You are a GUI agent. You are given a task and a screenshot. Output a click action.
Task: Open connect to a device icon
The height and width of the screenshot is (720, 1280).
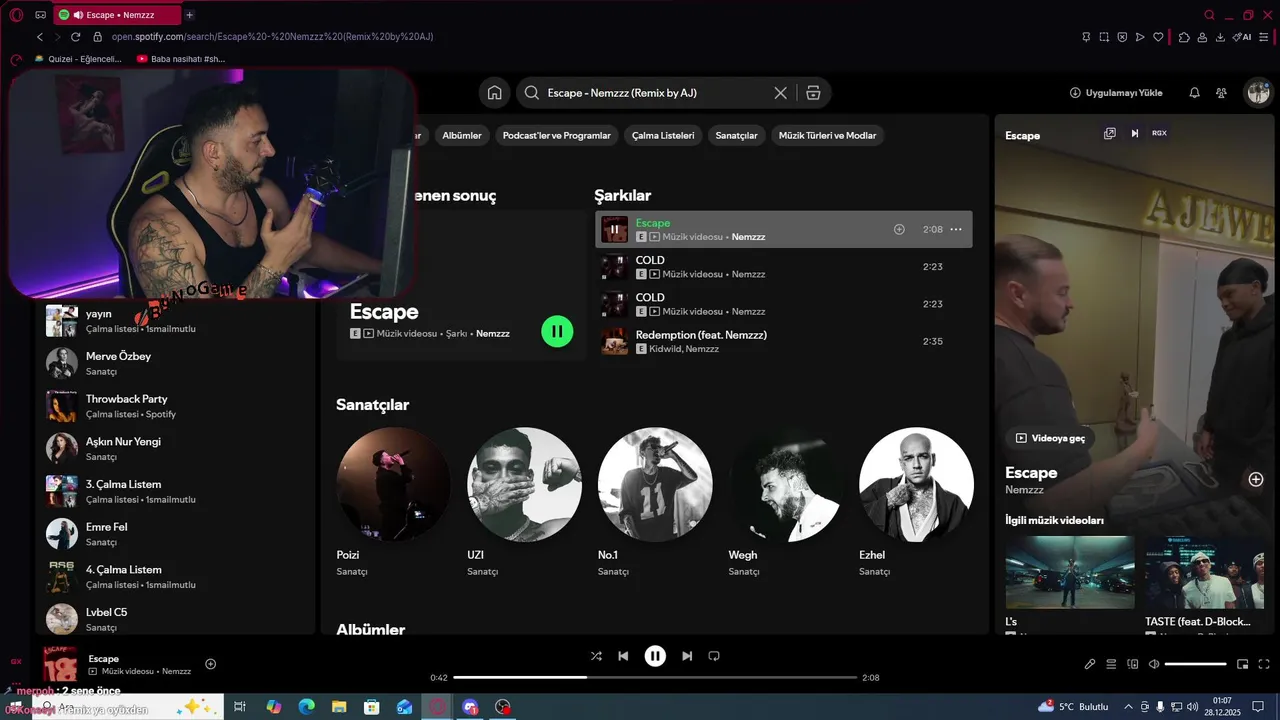click(1133, 664)
